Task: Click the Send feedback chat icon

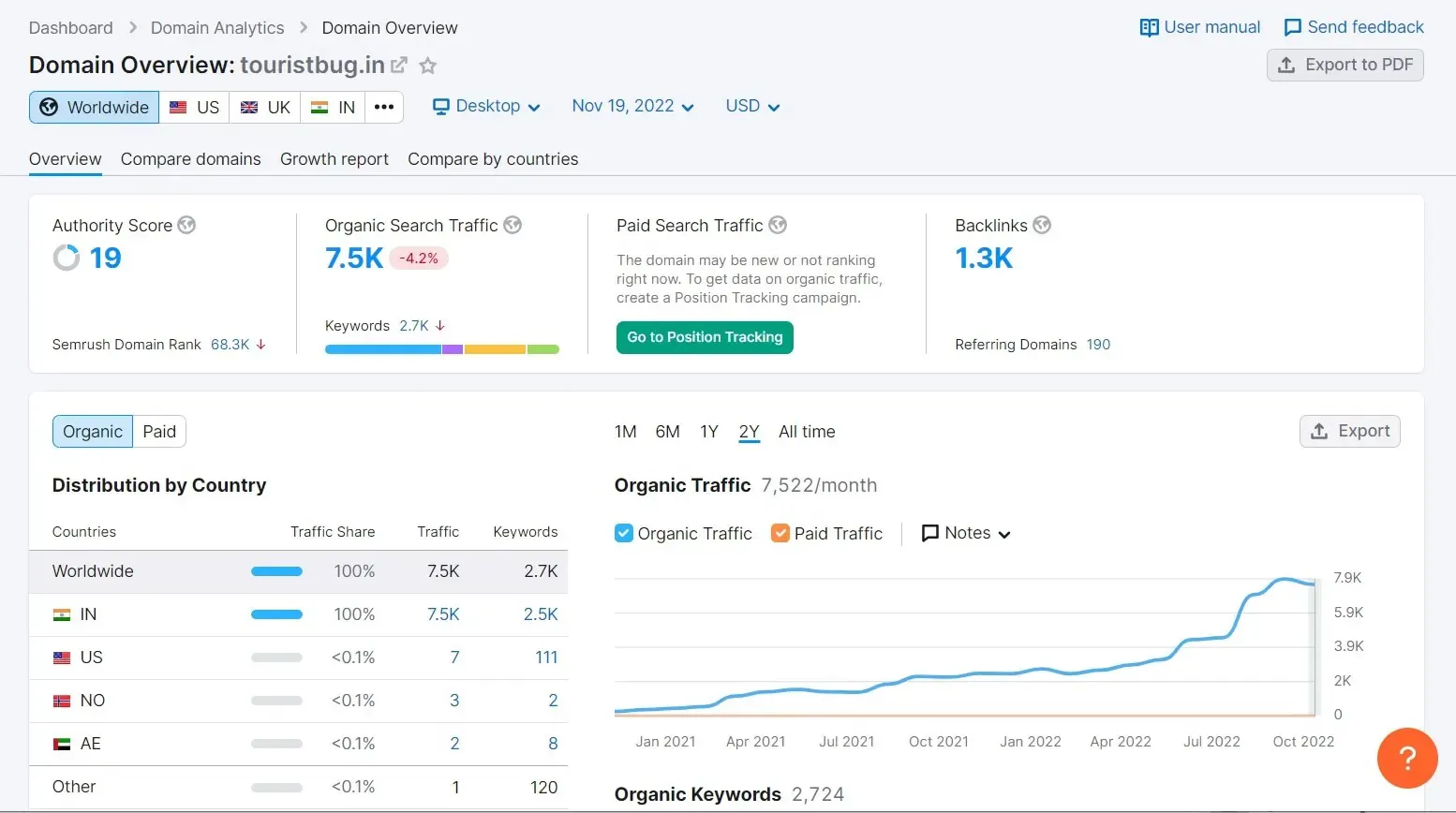Action: pos(1292,27)
